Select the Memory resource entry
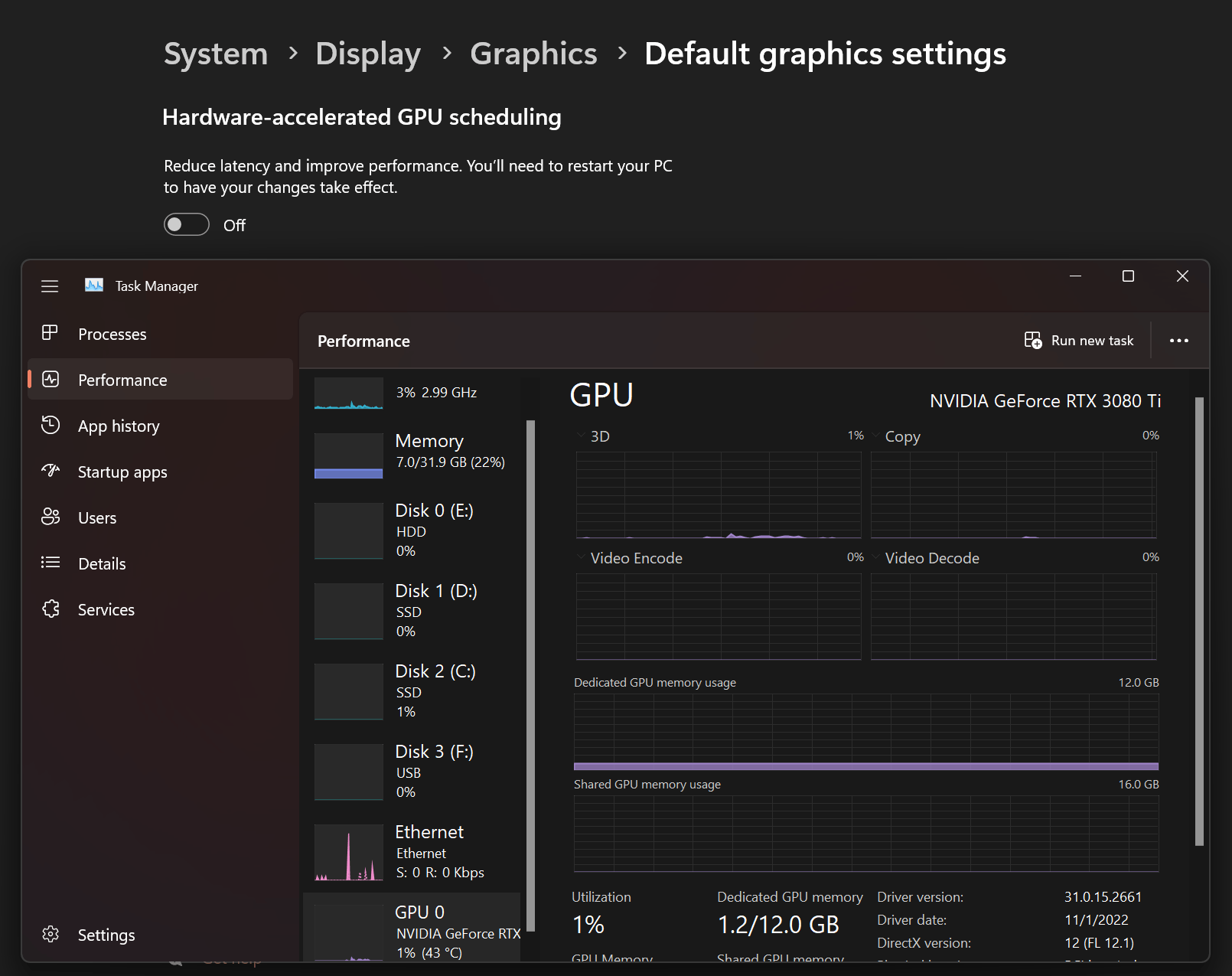The image size is (1232, 976). pyautogui.click(x=413, y=456)
